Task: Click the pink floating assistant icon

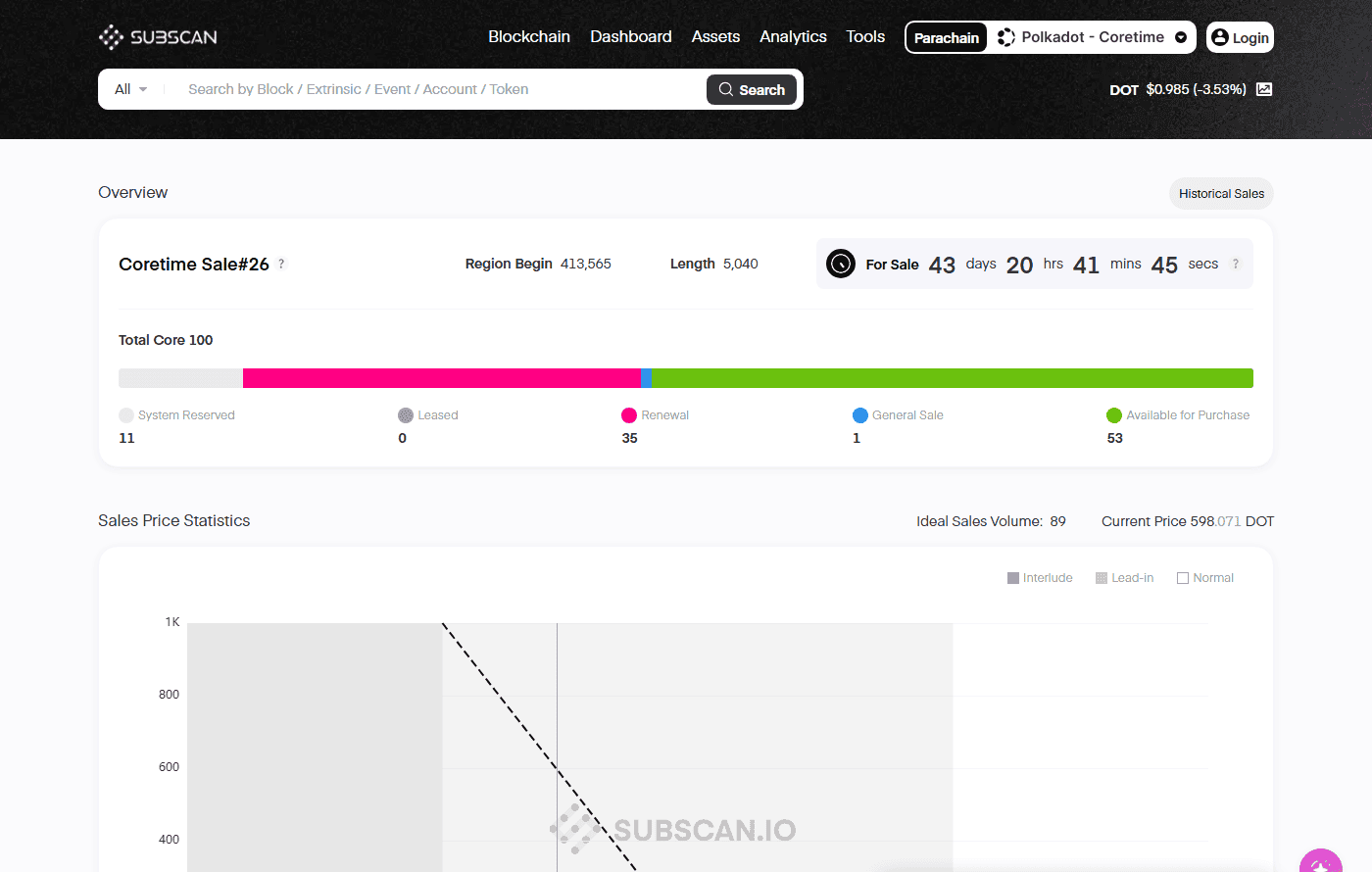Action: 1320,861
